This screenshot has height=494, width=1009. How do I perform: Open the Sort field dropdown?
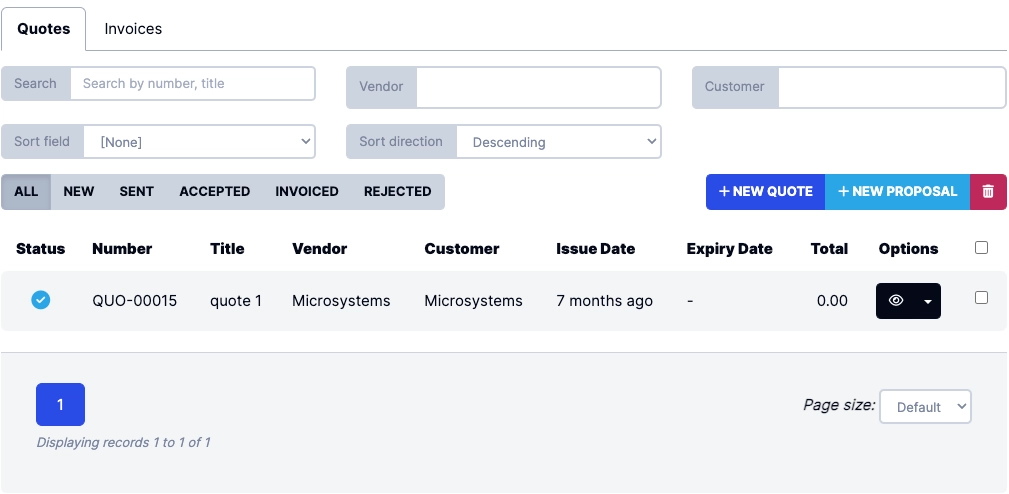point(199,142)
